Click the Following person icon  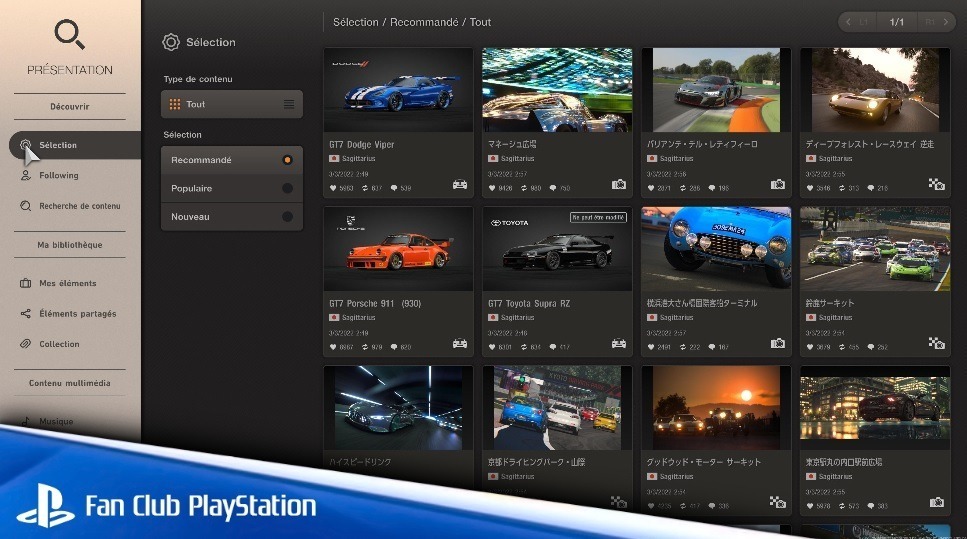click(25, 175)
